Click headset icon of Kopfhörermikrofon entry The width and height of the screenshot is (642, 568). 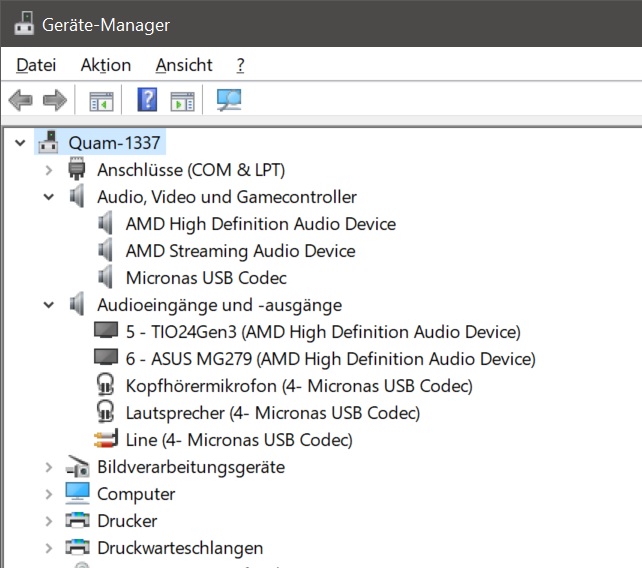(x=105, y=384)
